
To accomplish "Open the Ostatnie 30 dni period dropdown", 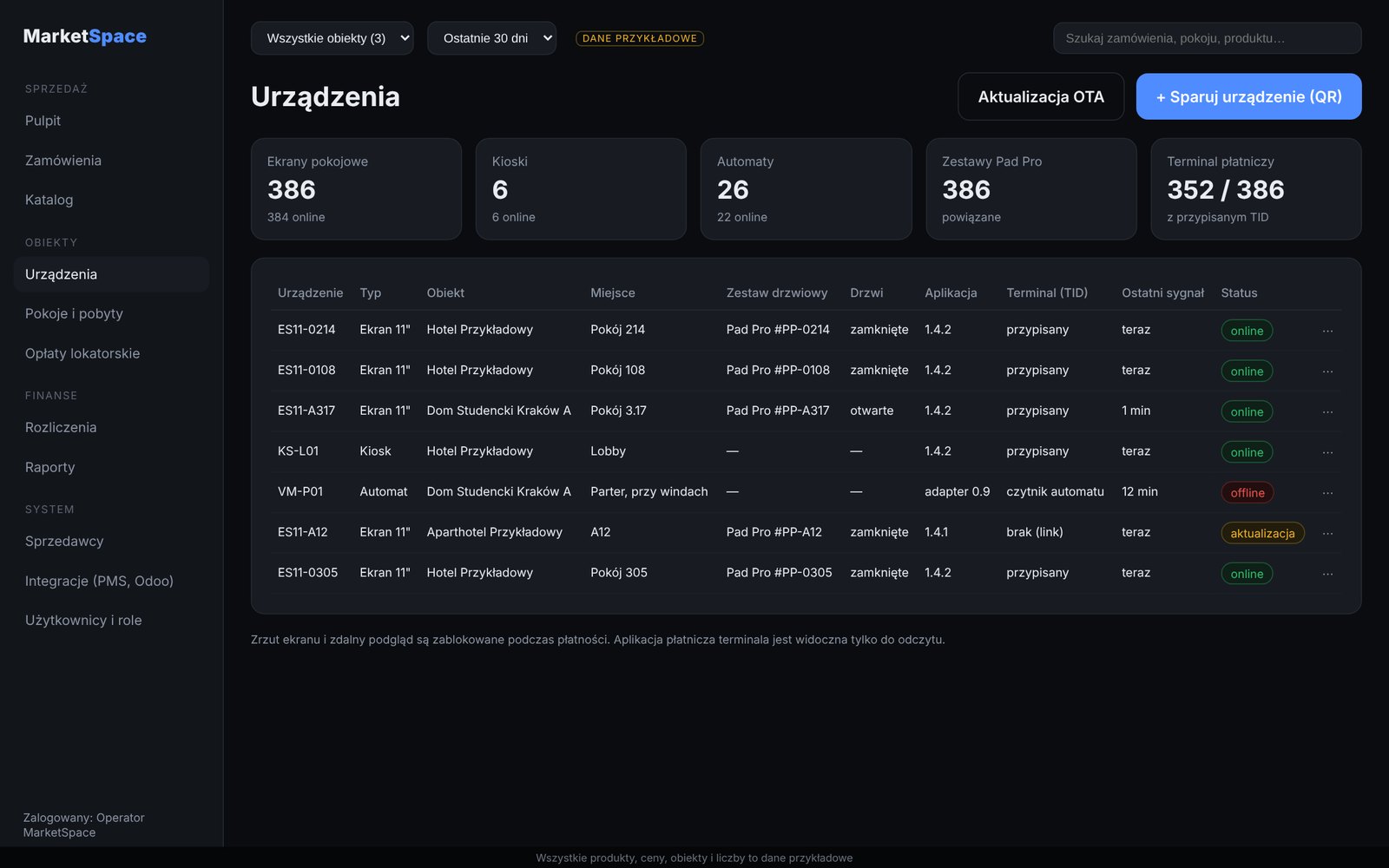I will click(x=491, y=38).
